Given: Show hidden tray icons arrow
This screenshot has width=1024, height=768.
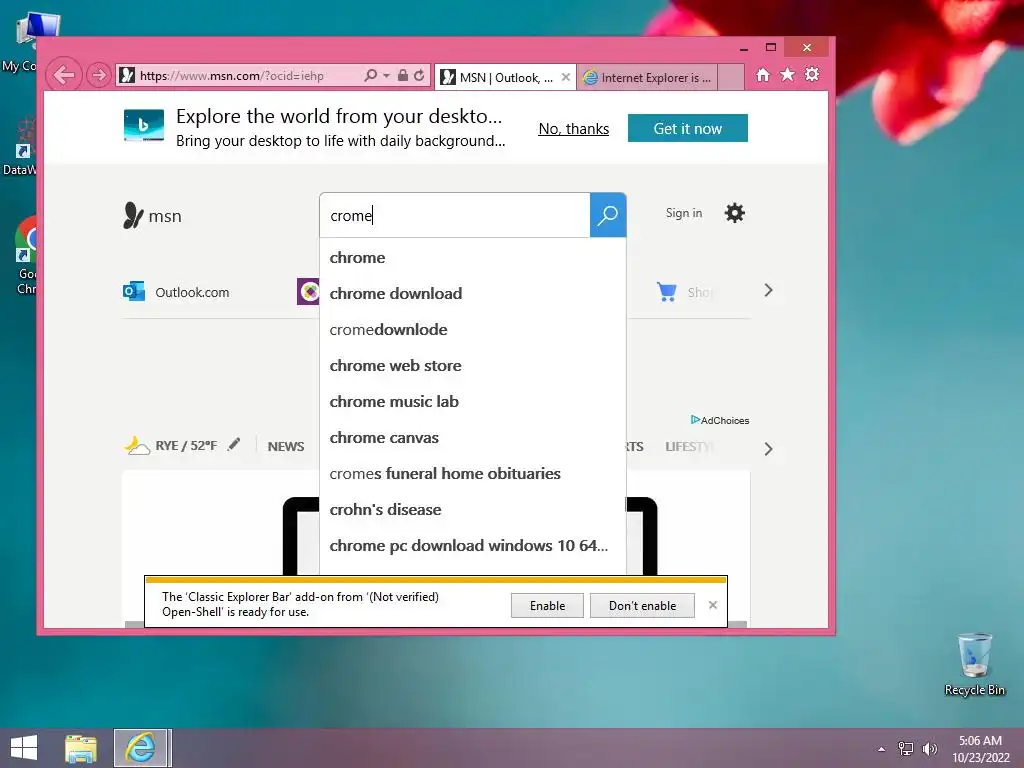Looking at the screenshot, I should tap(882, 749).
